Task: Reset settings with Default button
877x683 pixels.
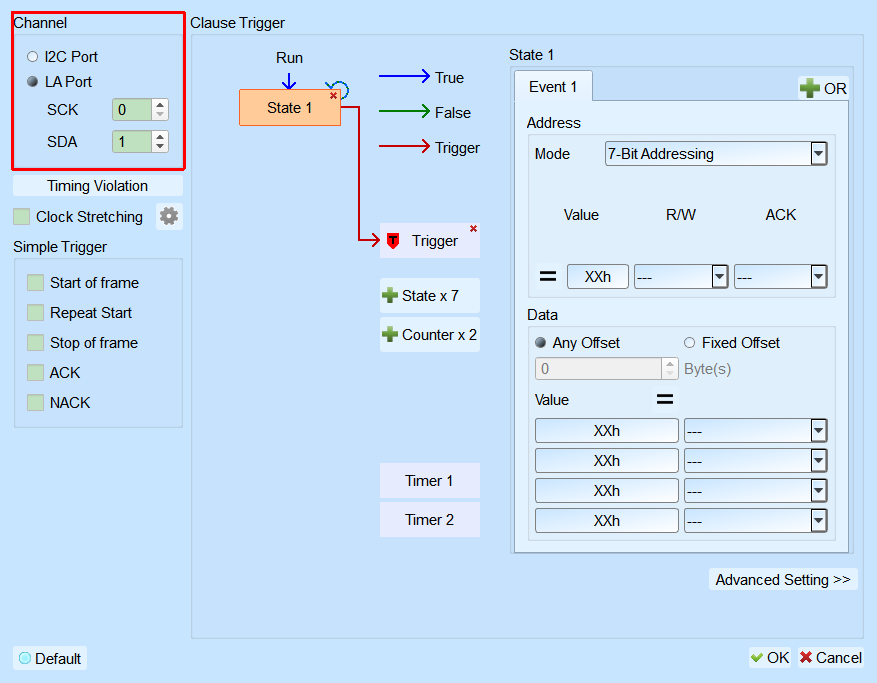Action: coord(50,658)
